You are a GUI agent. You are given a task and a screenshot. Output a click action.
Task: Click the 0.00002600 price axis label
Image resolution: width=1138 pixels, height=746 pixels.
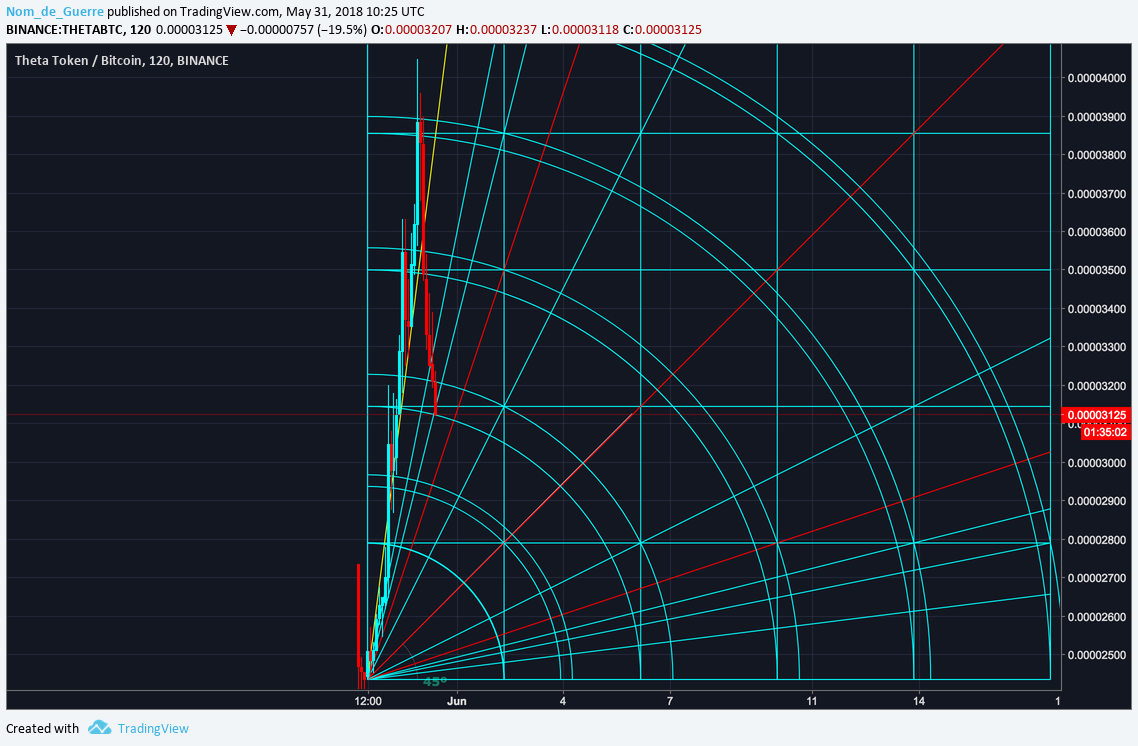tap(1097, 617)
